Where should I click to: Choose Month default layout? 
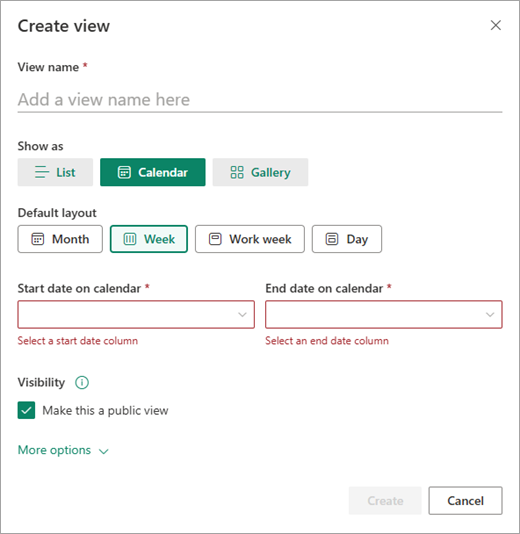point(60,239)
